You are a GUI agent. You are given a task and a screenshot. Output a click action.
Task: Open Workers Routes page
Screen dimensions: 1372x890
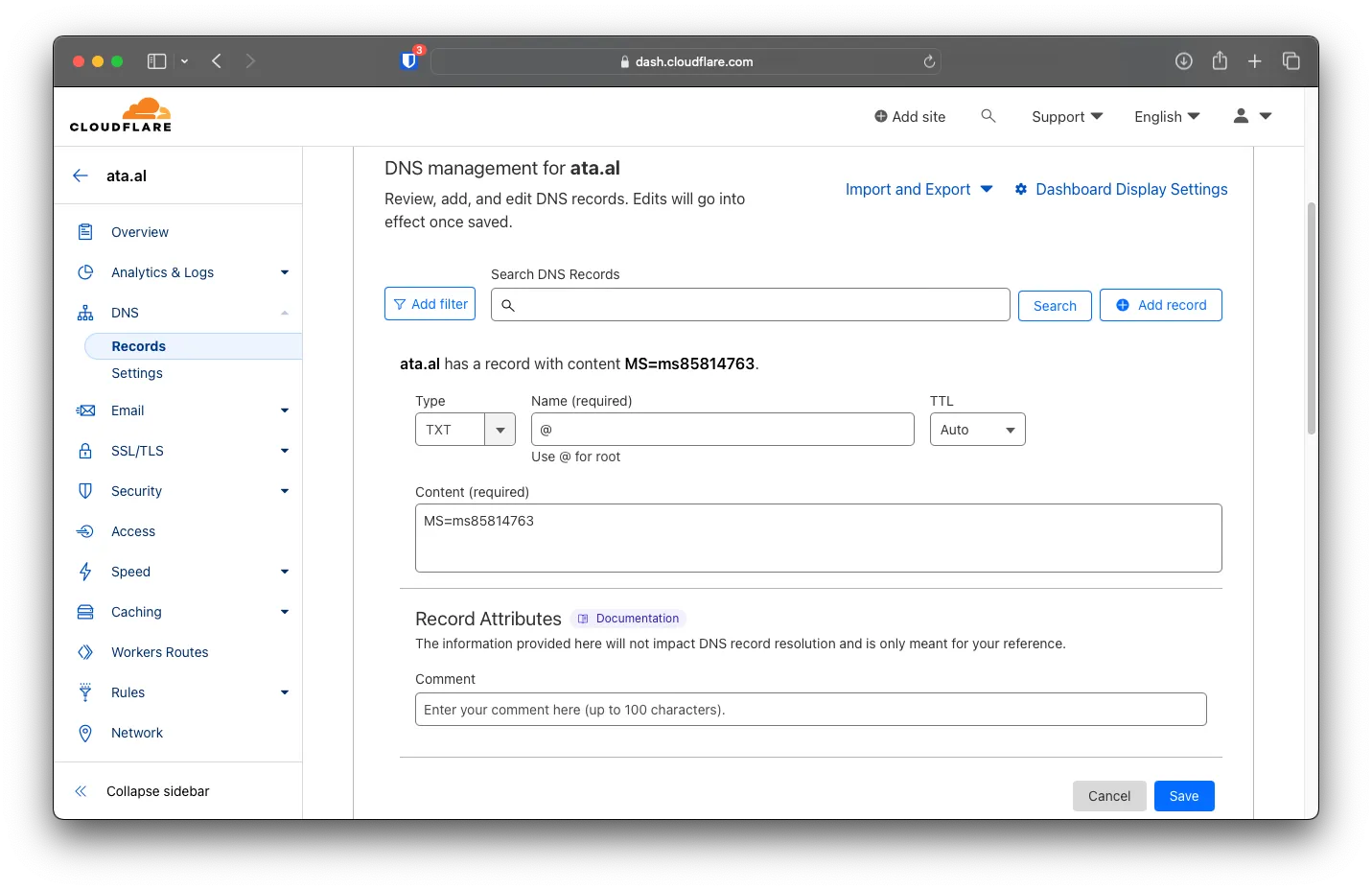(x=160, y=652)
